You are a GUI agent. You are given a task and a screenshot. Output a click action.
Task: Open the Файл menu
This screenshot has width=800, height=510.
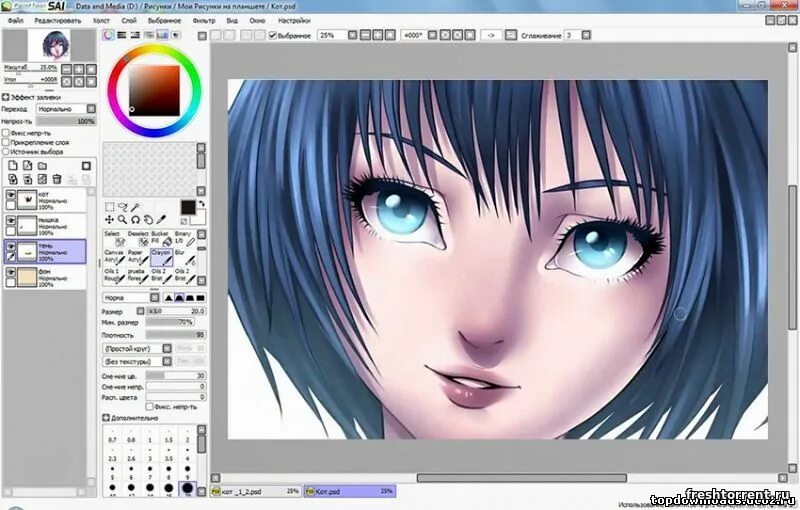pyautogui.click(x=16, y=21)
